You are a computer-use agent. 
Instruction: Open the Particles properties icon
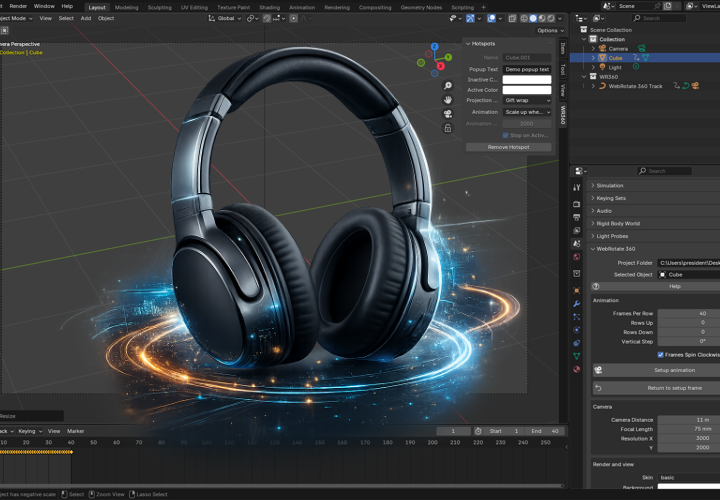577,317
